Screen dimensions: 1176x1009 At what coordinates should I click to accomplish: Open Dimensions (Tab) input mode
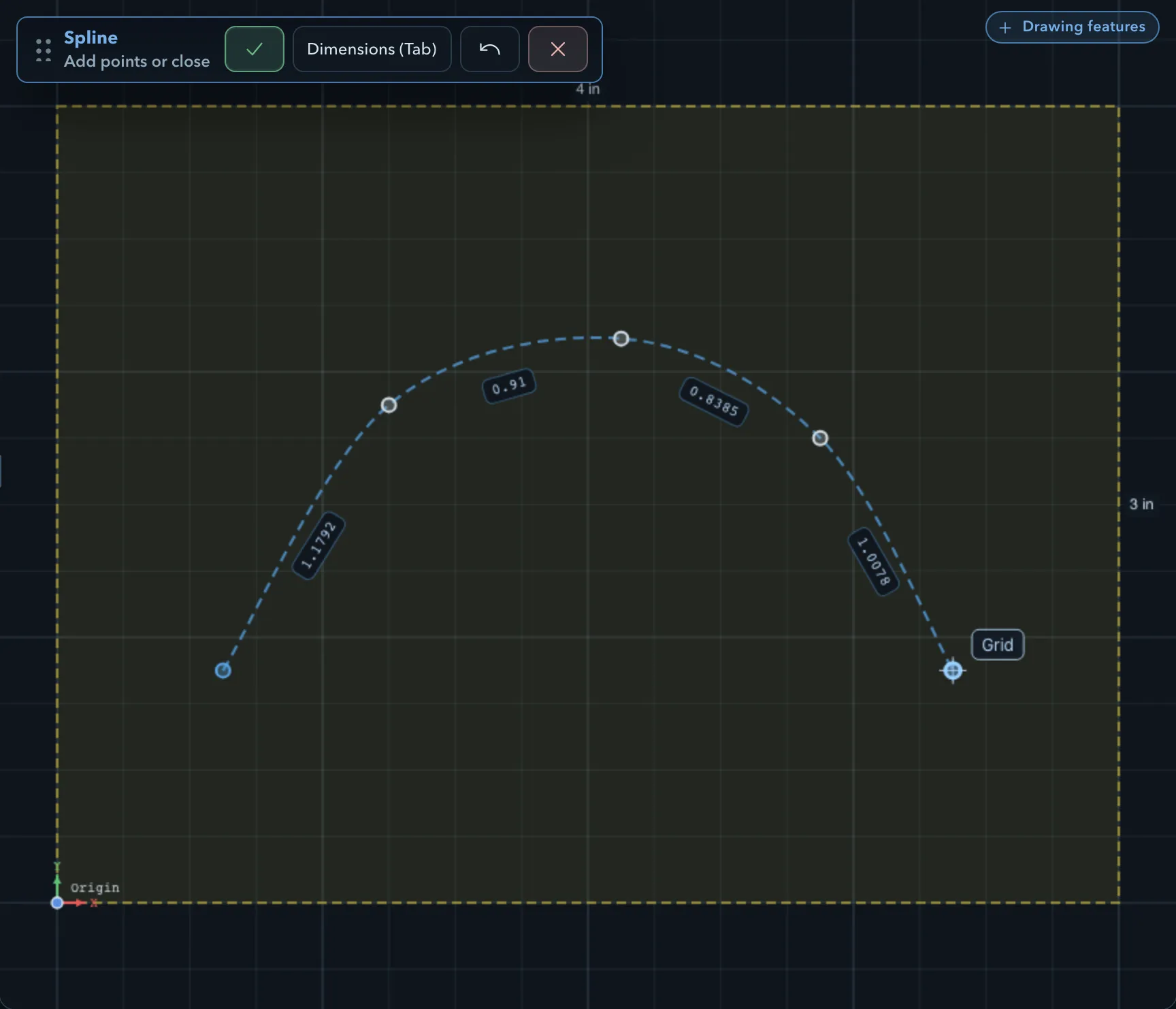372,49
